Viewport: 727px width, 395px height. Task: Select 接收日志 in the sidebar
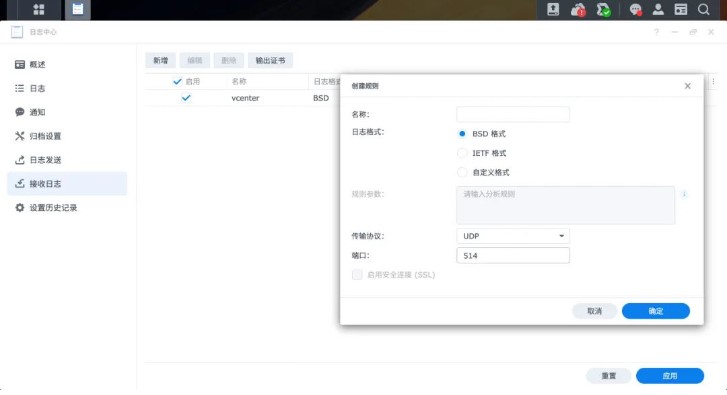[67, 184]
